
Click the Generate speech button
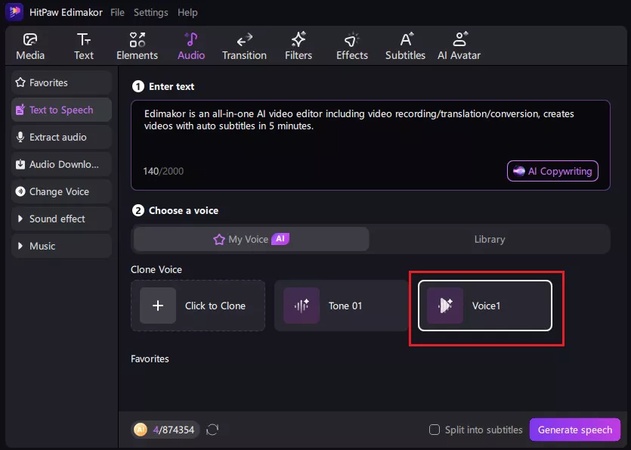575,430
